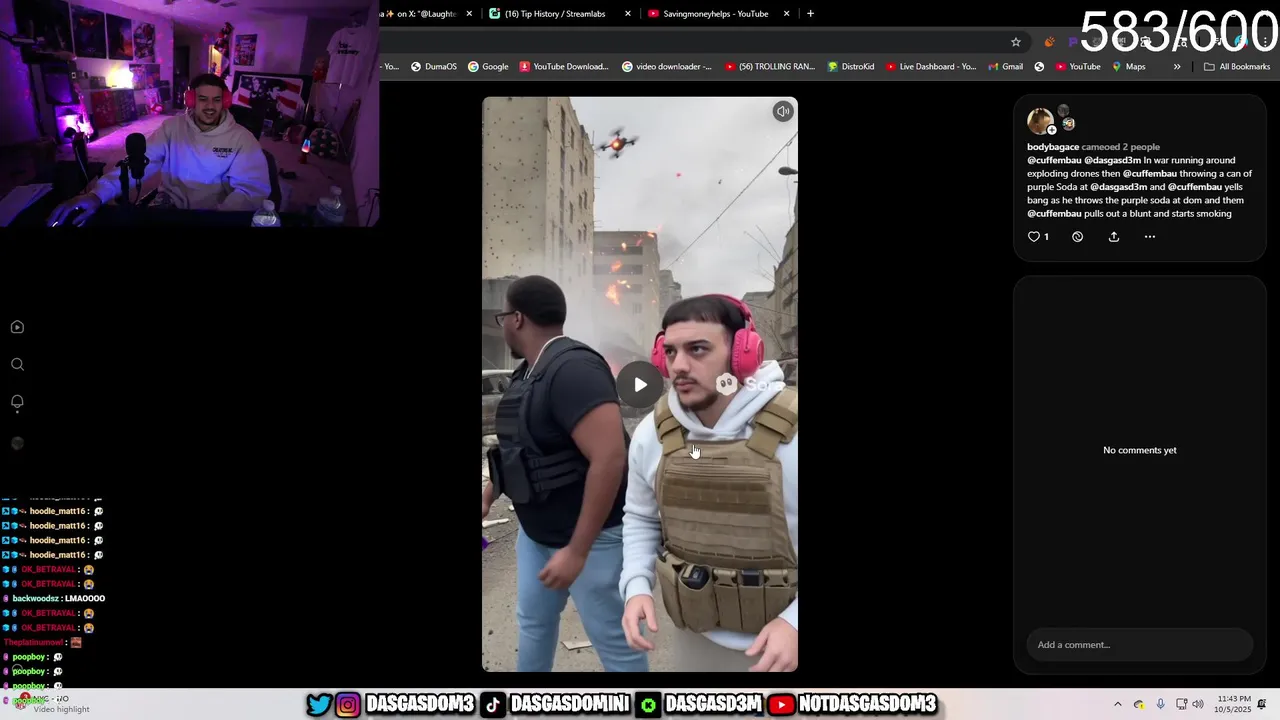Open video downloader bookmark
Screen dimensions: 1280x720
click(667, 67)
